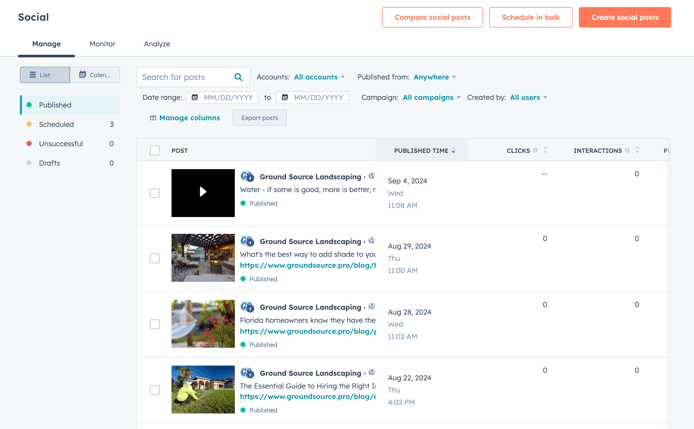The width and height of the screenshot is (694, 429).
Task: Click the Clicks column info icon
Action: (535, 151)
